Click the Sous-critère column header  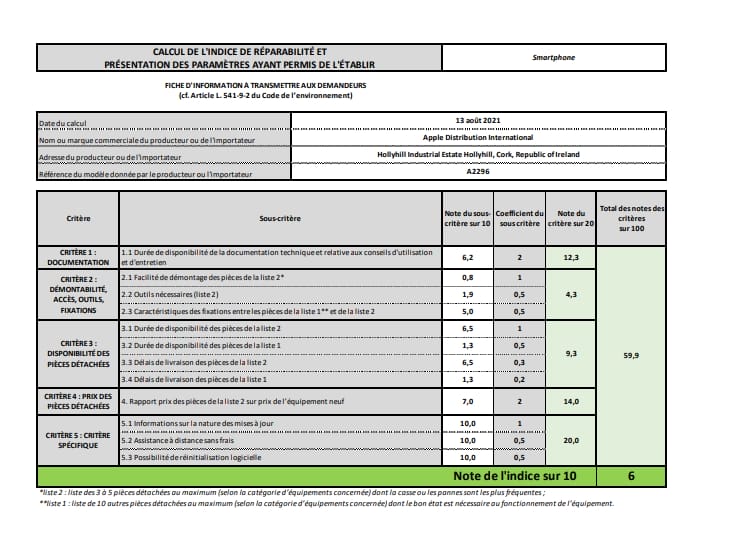point(280,218)
